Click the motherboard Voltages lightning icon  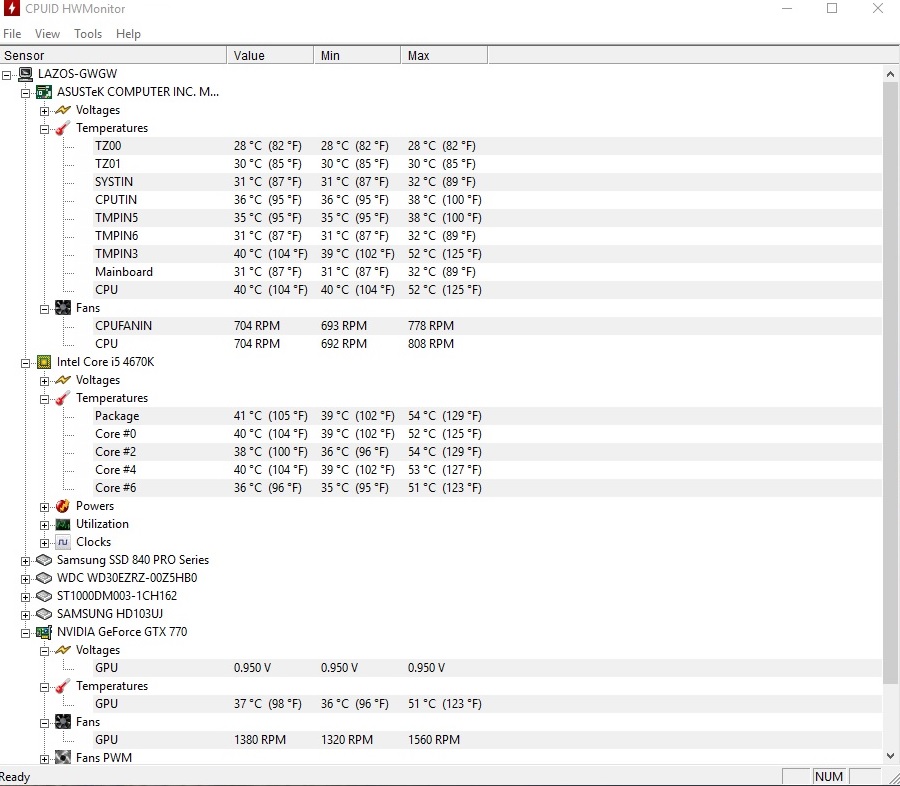point(63,110)
